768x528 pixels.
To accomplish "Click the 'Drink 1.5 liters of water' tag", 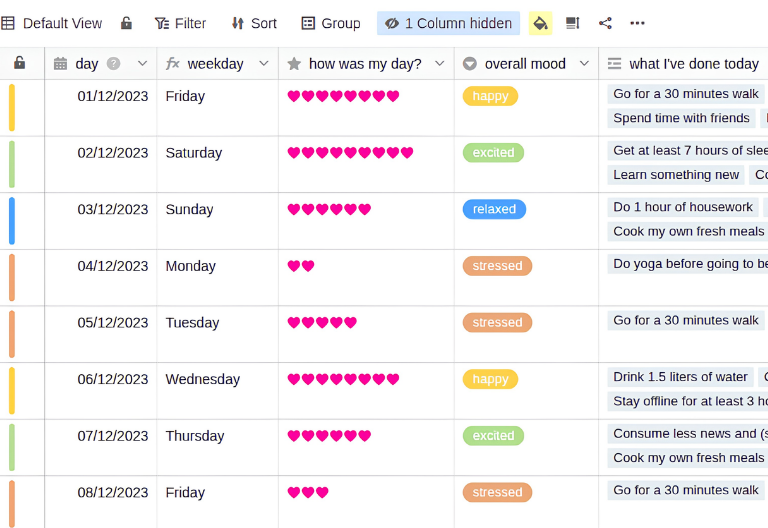I will [x=680, y=377].
